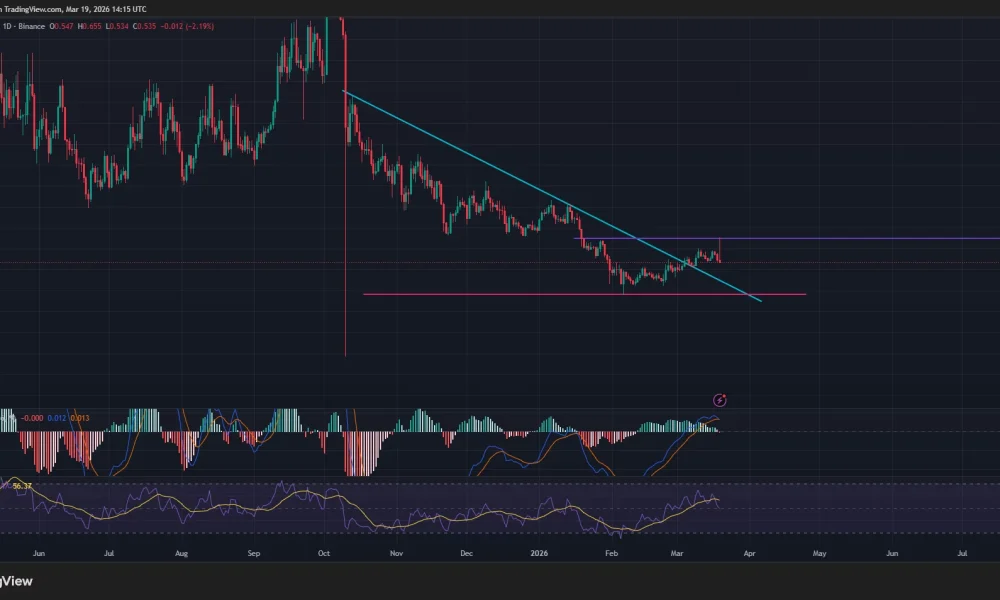Click the purple lightning flash icon on the chart

coord(720,400)
